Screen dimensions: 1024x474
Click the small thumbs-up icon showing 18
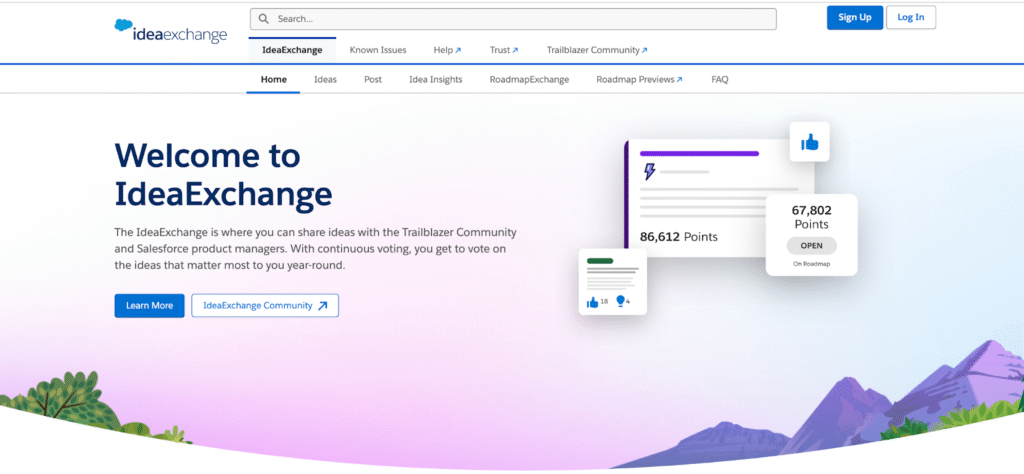(x=593, y=301)
